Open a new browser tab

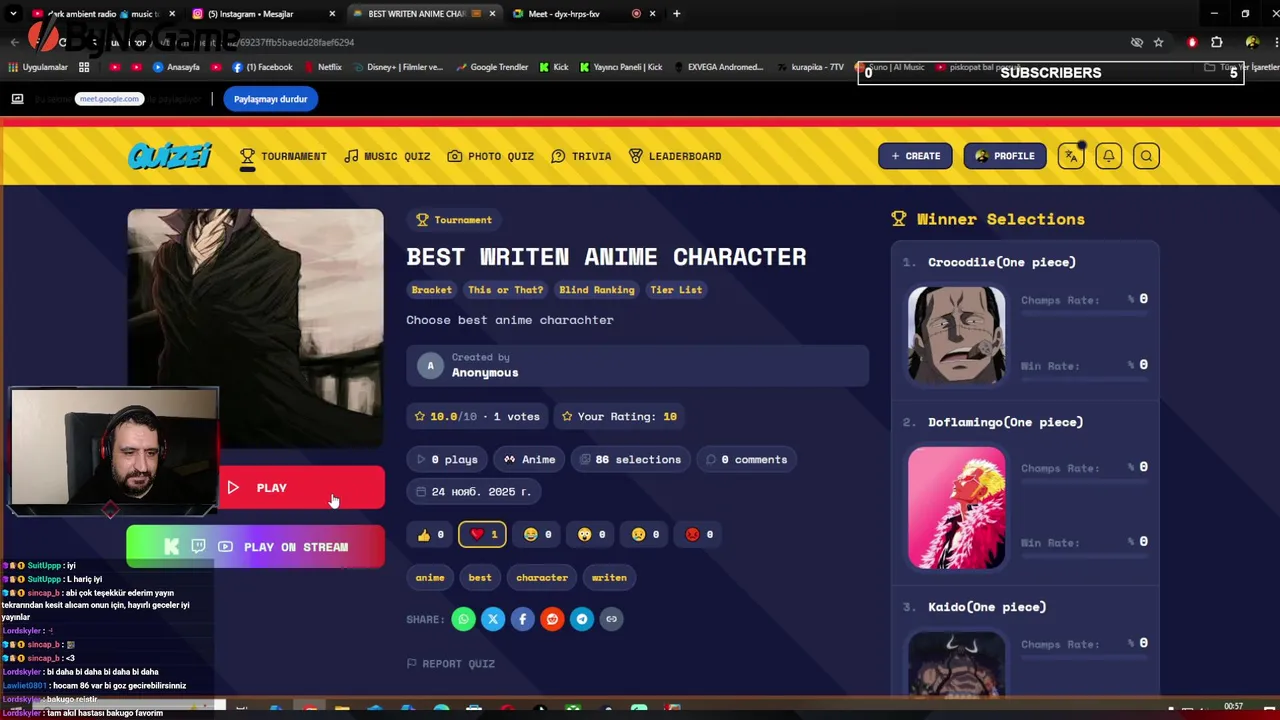pyautogui.click(x=677, y=14)
